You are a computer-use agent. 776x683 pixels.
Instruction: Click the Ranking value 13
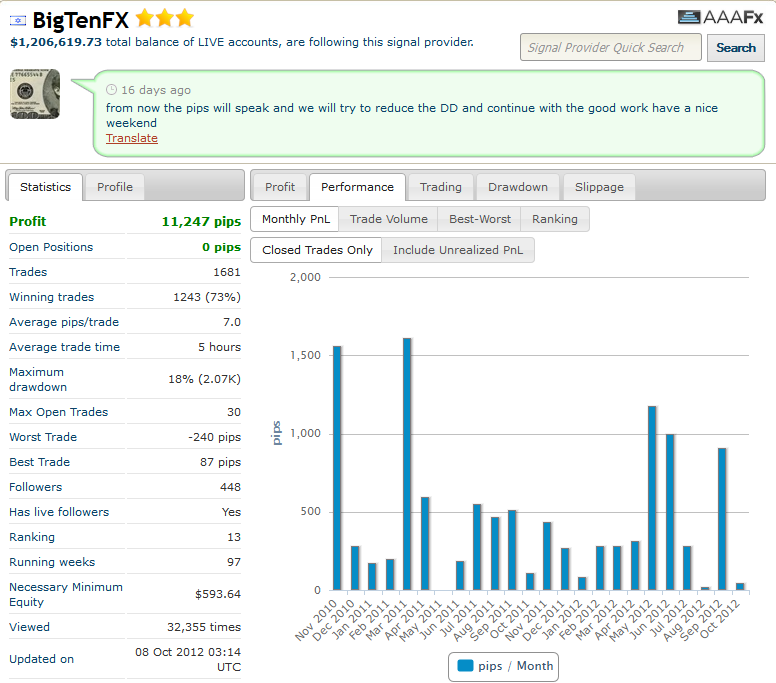[x=234, y=537]
